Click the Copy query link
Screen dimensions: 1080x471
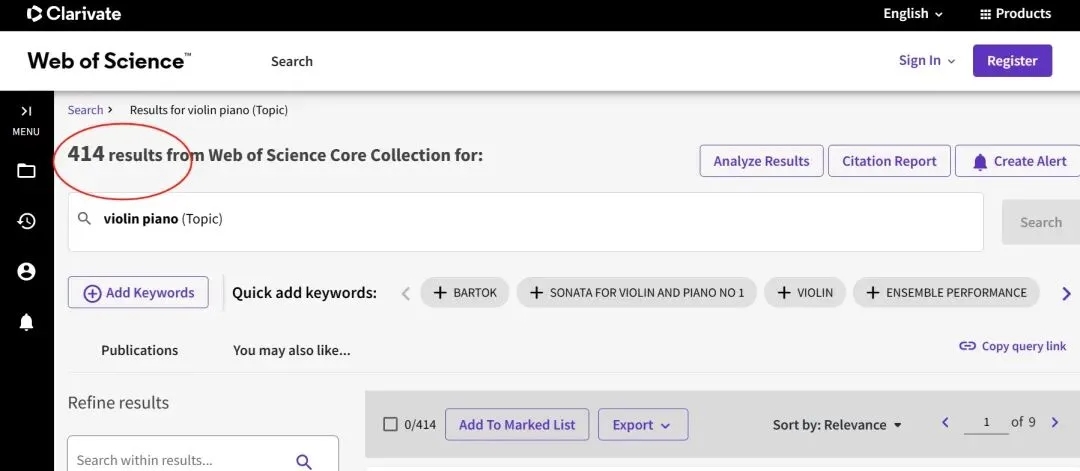coord(1012,346)
